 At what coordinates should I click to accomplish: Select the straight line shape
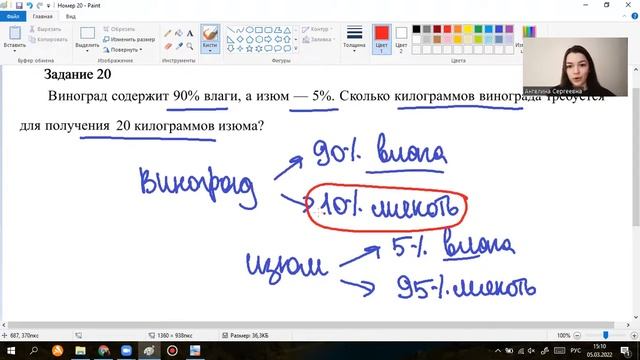[230, 30]
